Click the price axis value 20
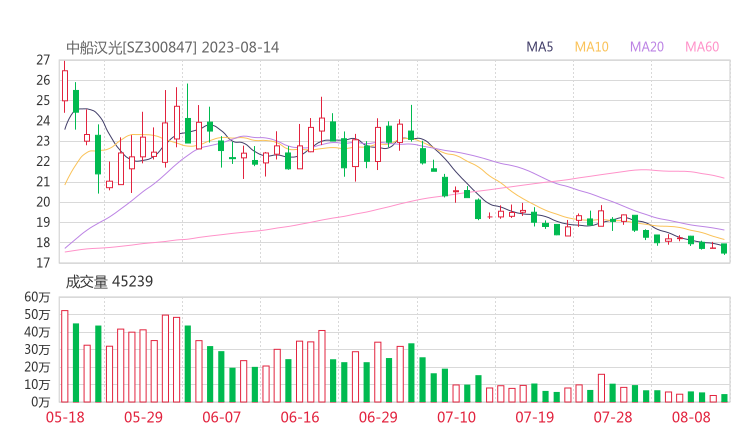Screen dimensions: 740x440 coord(43,202)
